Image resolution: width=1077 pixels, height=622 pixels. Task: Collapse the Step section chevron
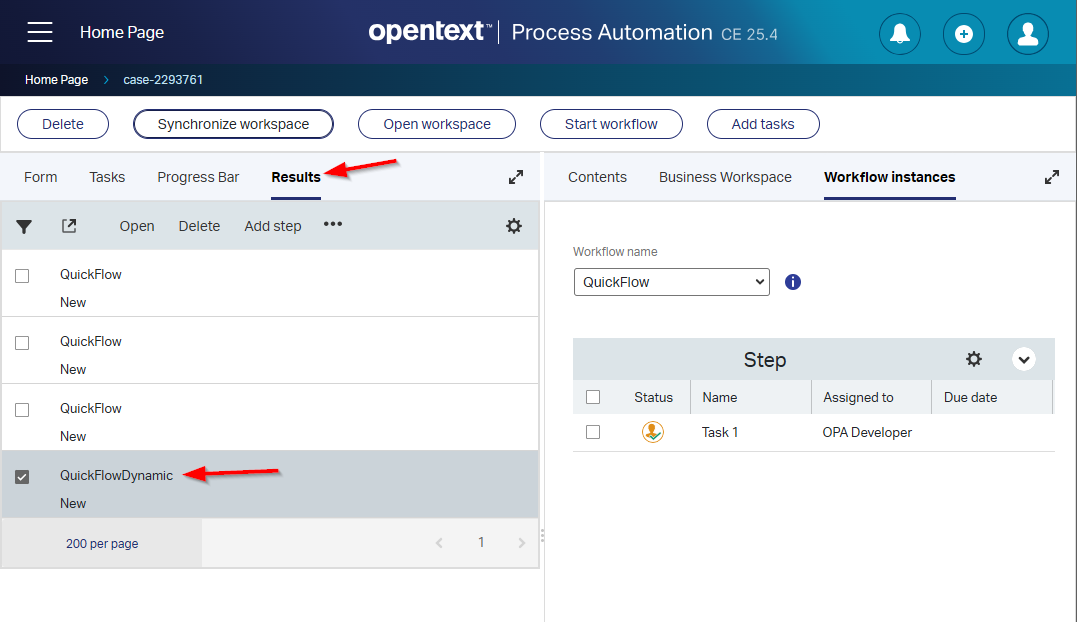1023,359
